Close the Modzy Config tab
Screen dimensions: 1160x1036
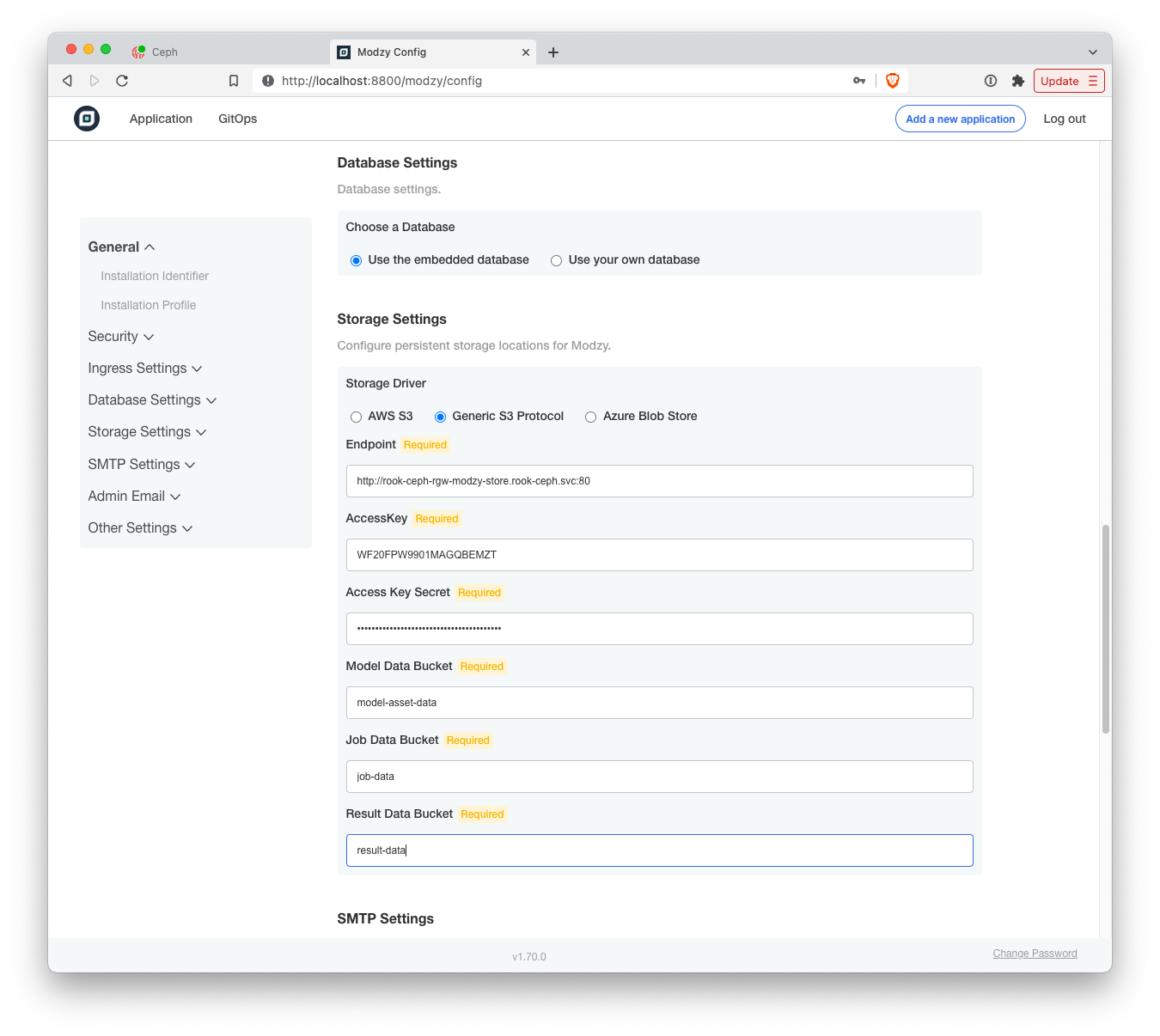(x=526, y=52)
